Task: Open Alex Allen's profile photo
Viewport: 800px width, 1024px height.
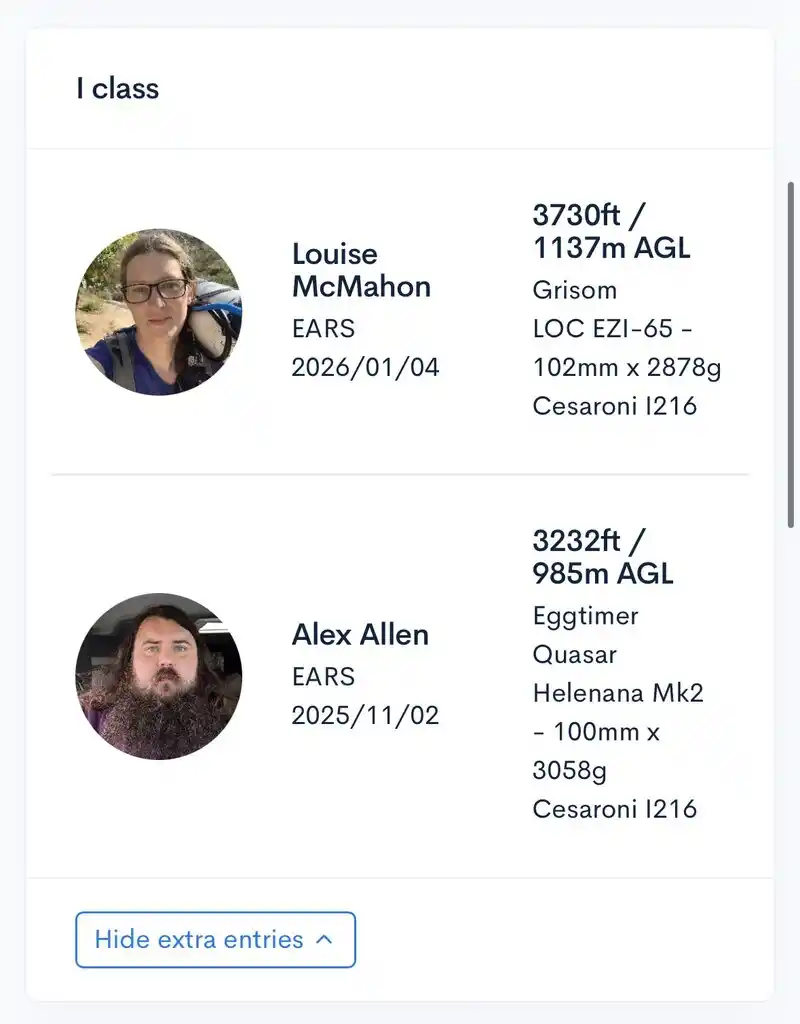Action: (158, 676)
